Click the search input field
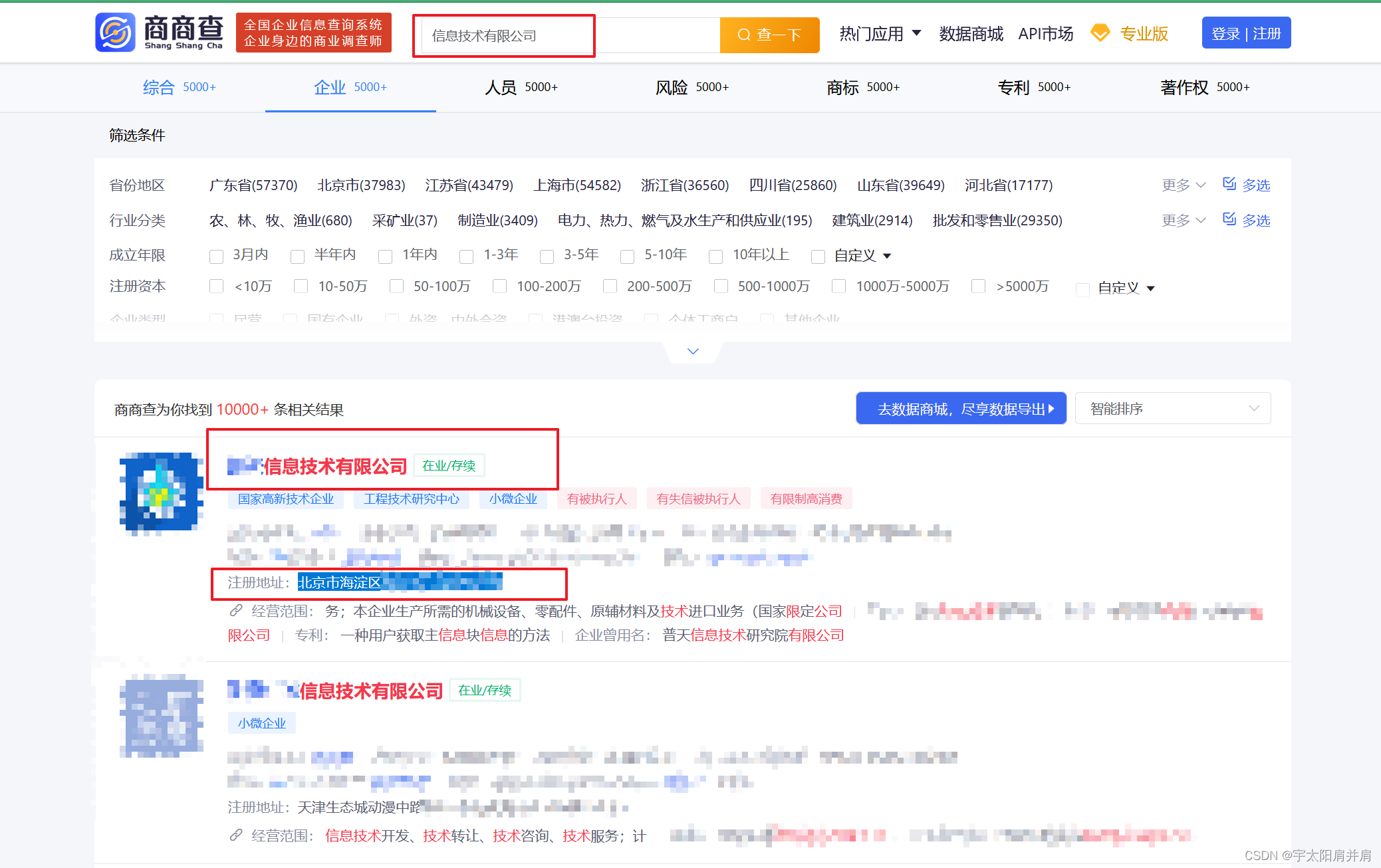This screenshot has height=868, width=1381. pyautogui.click(x=569, y=35)
